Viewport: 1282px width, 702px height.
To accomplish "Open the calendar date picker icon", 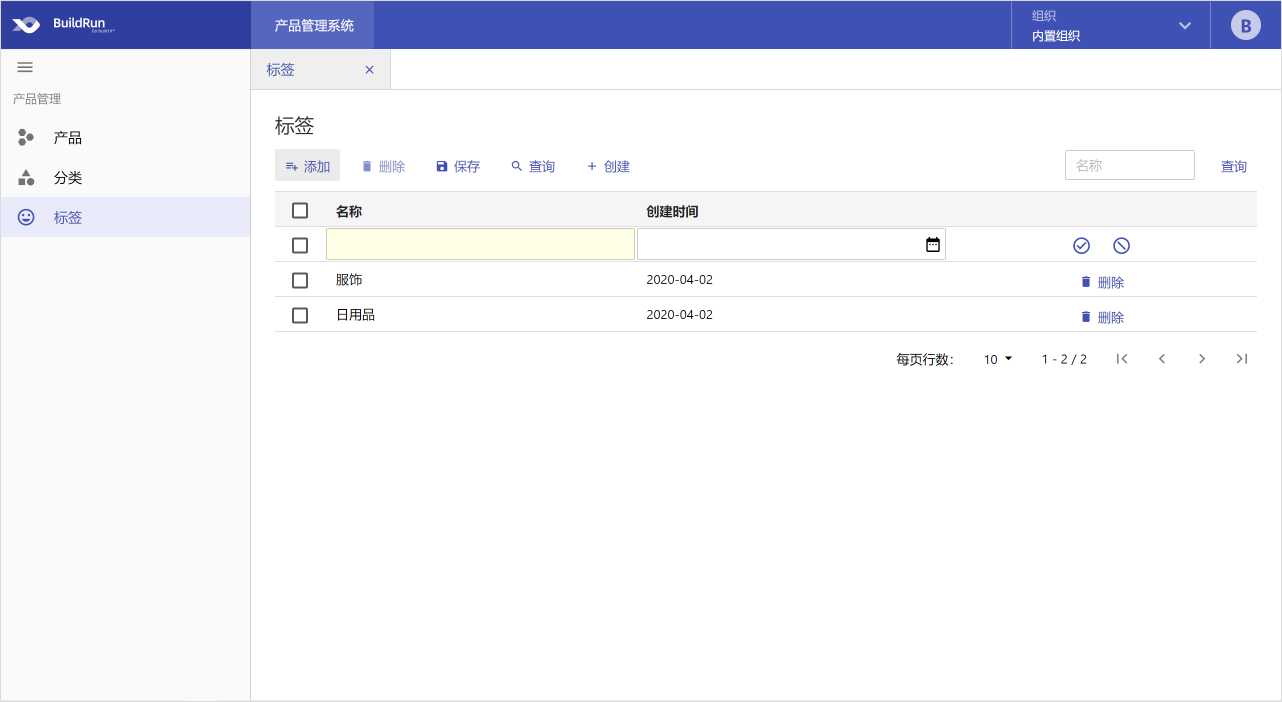I will [933, 244].
